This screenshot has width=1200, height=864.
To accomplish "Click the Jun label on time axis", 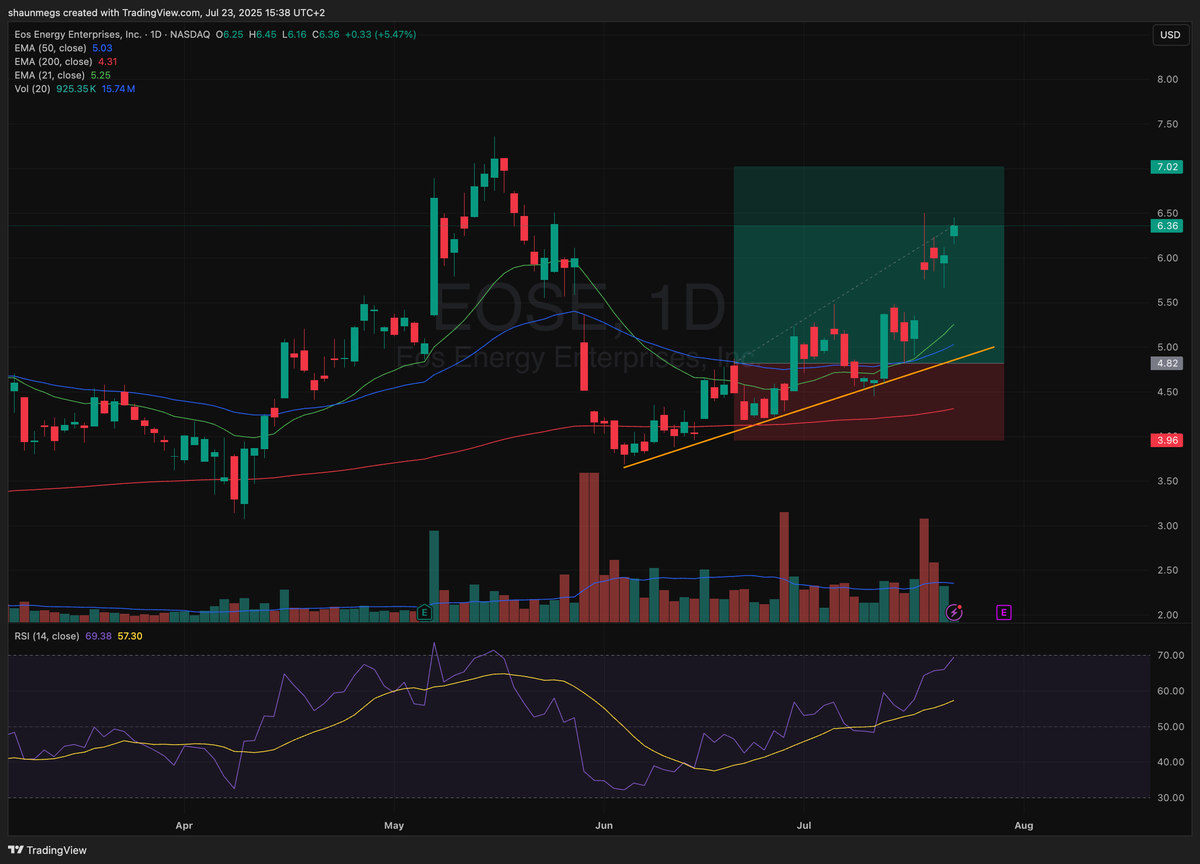I will click(x=604, y=826).
